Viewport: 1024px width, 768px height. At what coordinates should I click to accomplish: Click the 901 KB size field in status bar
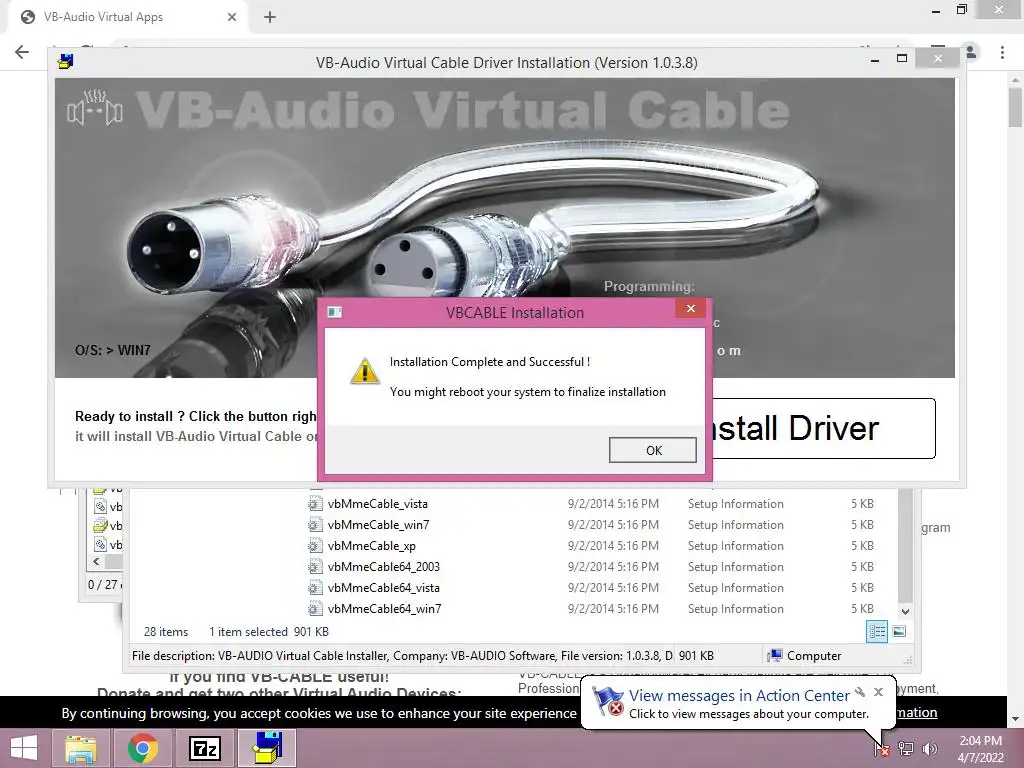[x=696, y=655]
